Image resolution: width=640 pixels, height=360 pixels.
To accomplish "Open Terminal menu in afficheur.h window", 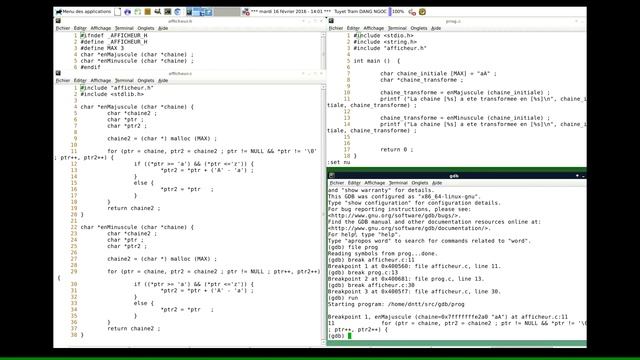I will point(124,28).
